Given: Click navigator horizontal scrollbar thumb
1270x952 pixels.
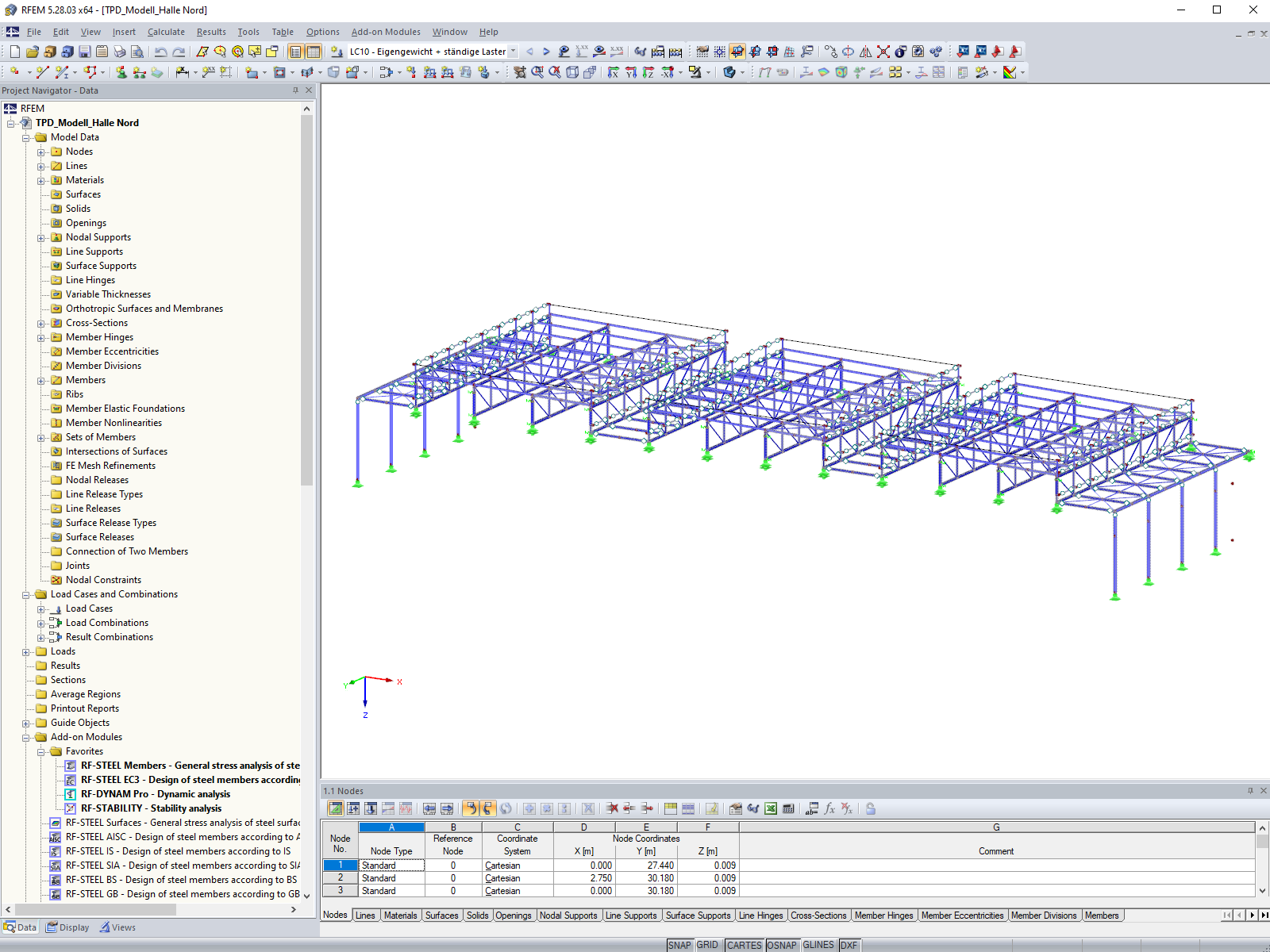Looking at the screenshot, I should pos(95,909).
